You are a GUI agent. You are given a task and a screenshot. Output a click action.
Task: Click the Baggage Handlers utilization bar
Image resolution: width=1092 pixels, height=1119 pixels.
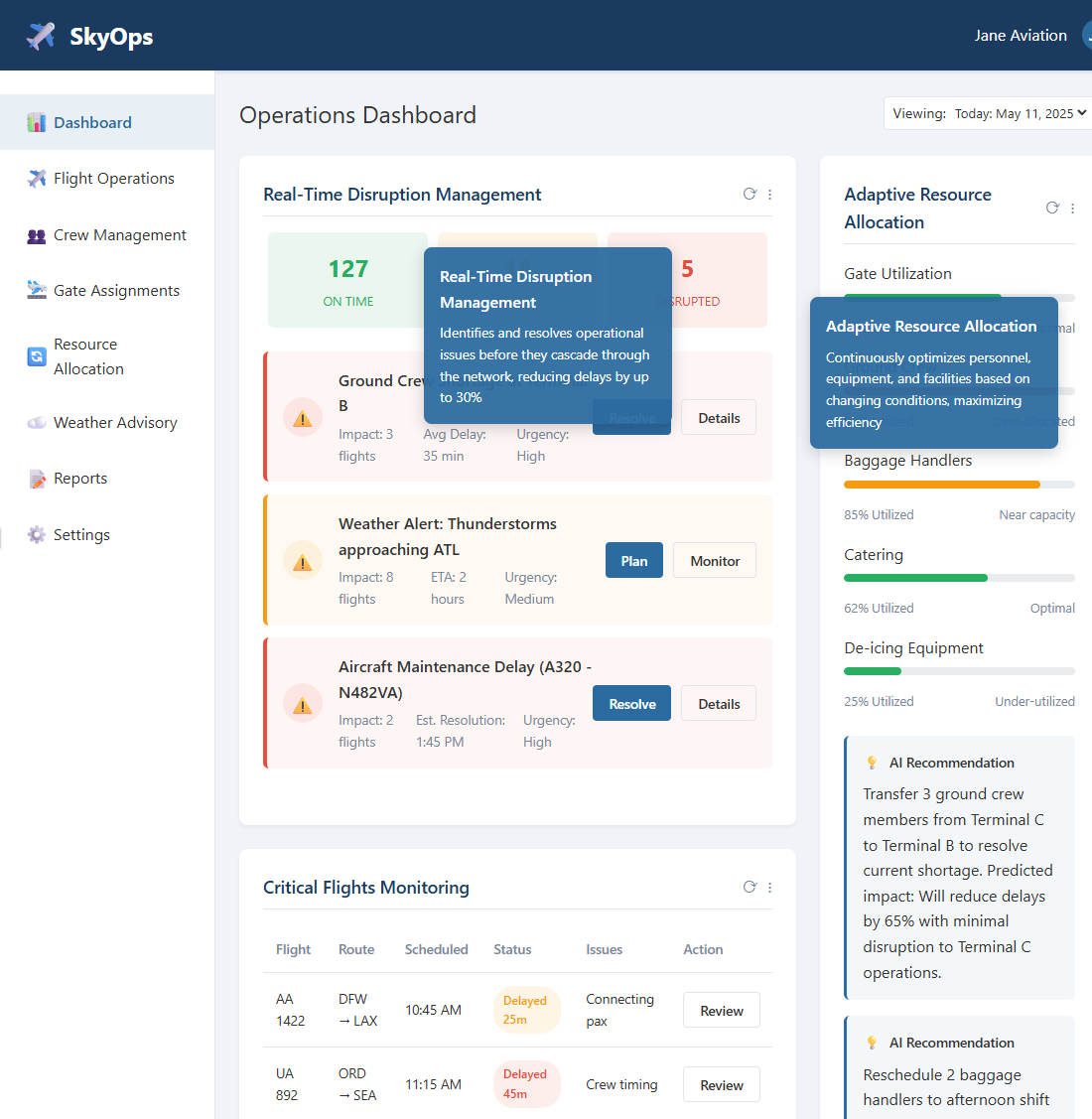[959, 485]
